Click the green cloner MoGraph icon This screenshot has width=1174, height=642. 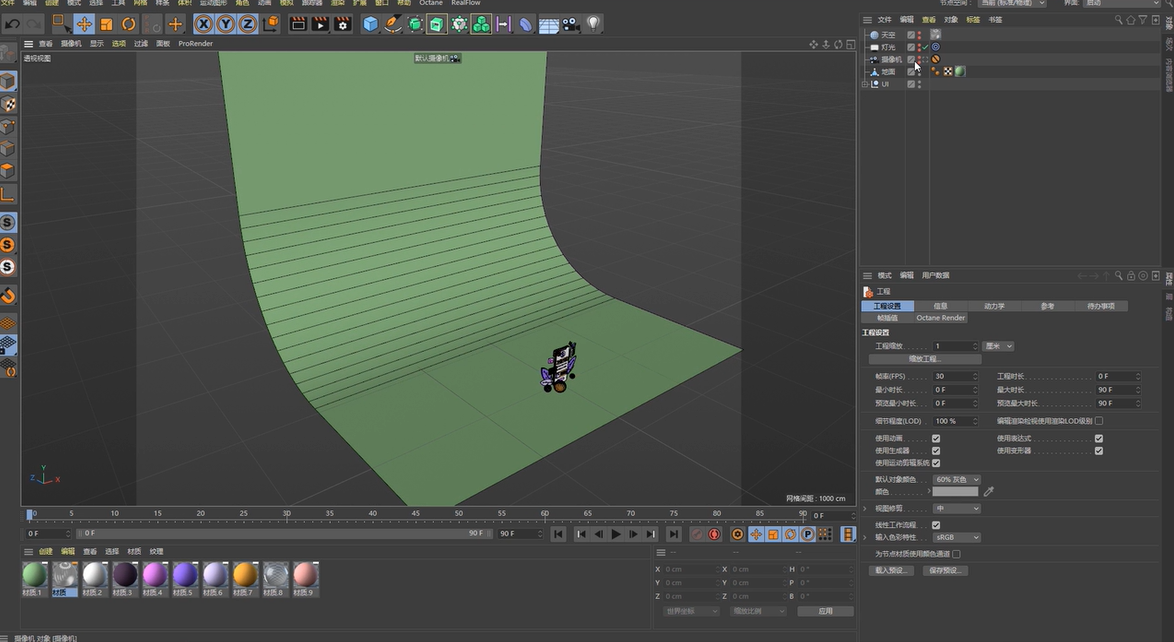tap(481, 24)
